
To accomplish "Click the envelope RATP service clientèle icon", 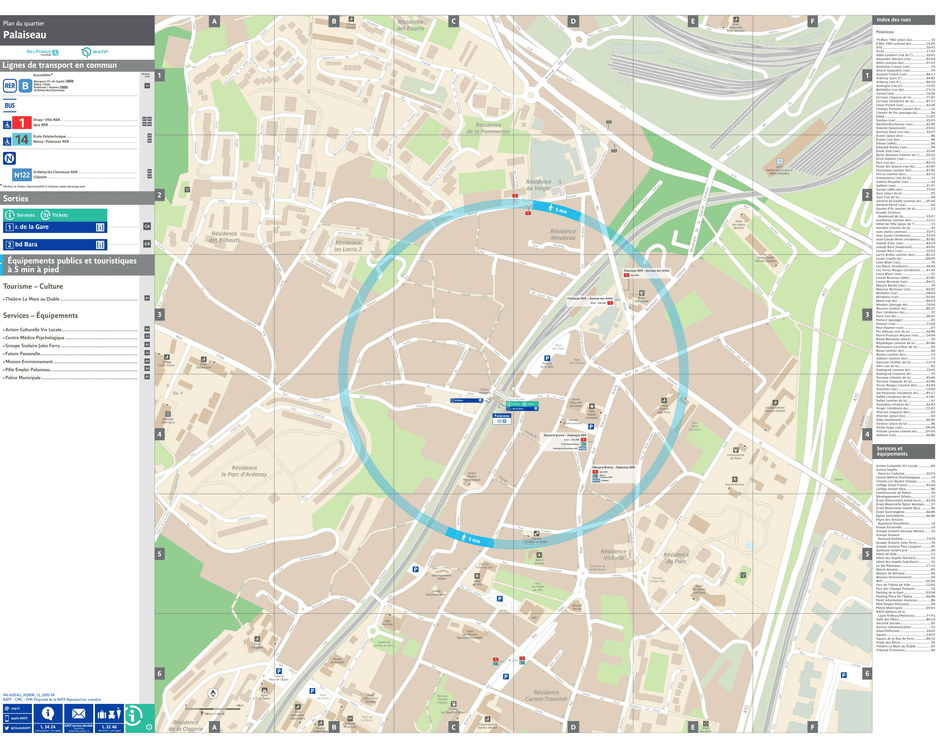I will pyautogui.click(x=78, y=713).
